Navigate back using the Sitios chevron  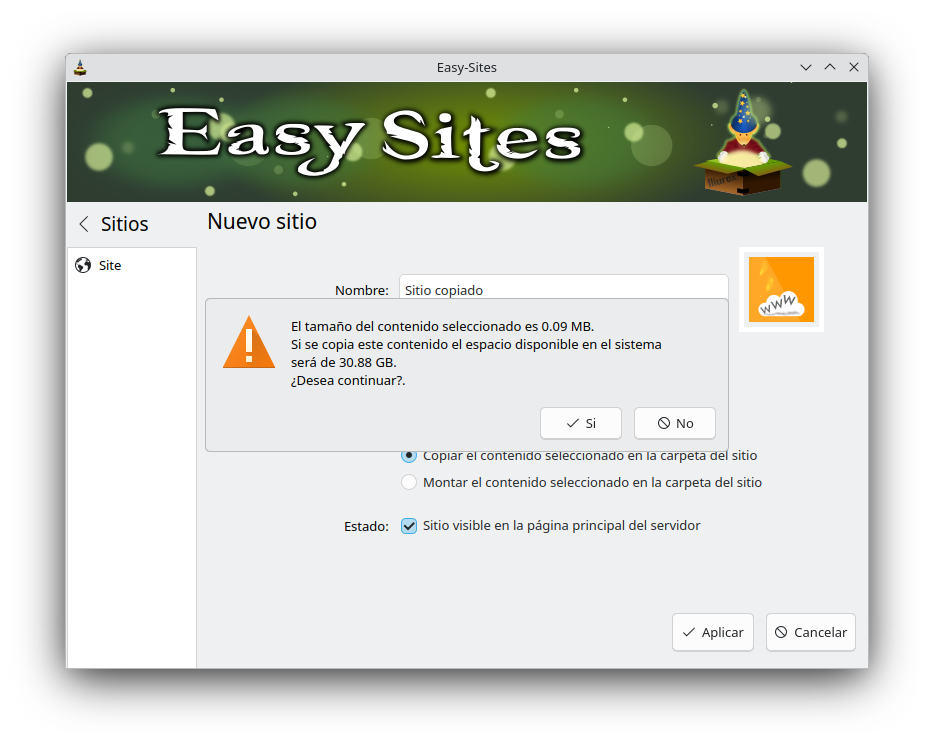click(84, 224)
